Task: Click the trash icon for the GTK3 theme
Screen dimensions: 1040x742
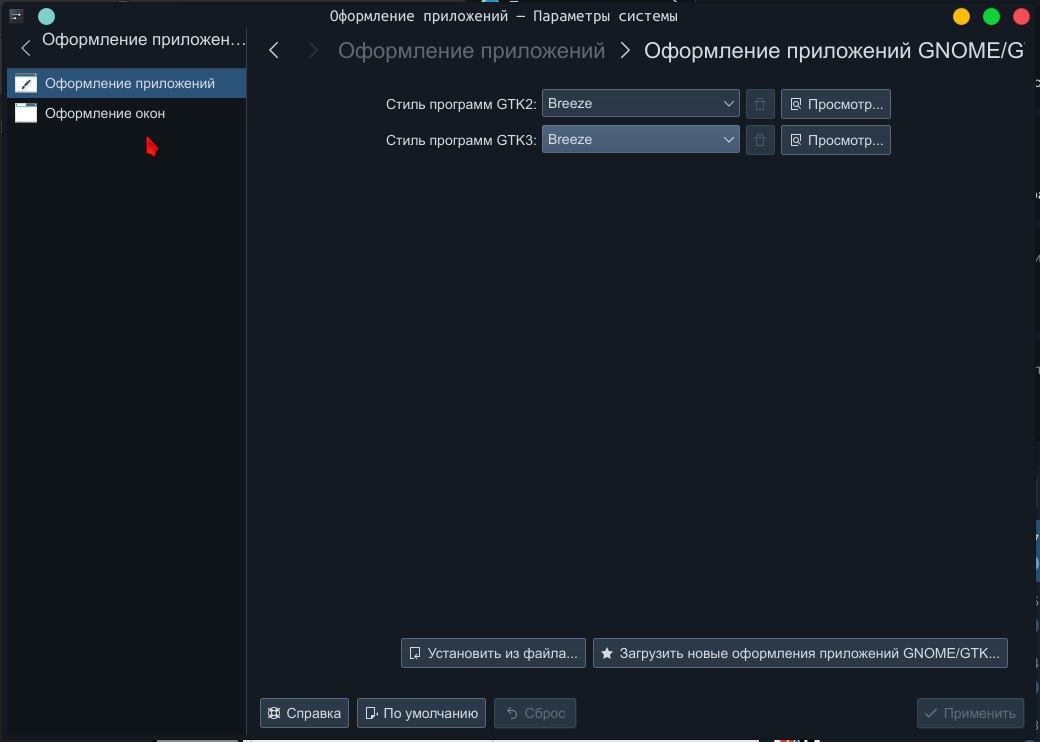Action: coord(760,140)
